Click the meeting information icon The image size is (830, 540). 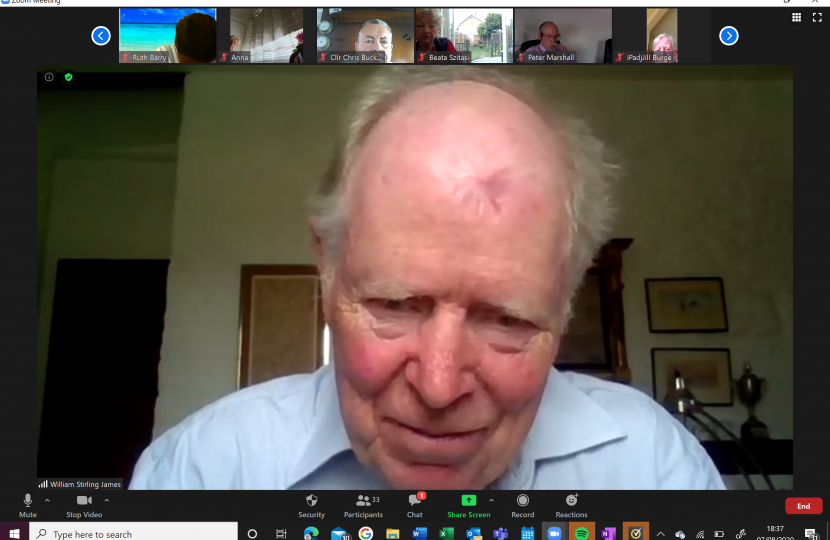[49, 77]
